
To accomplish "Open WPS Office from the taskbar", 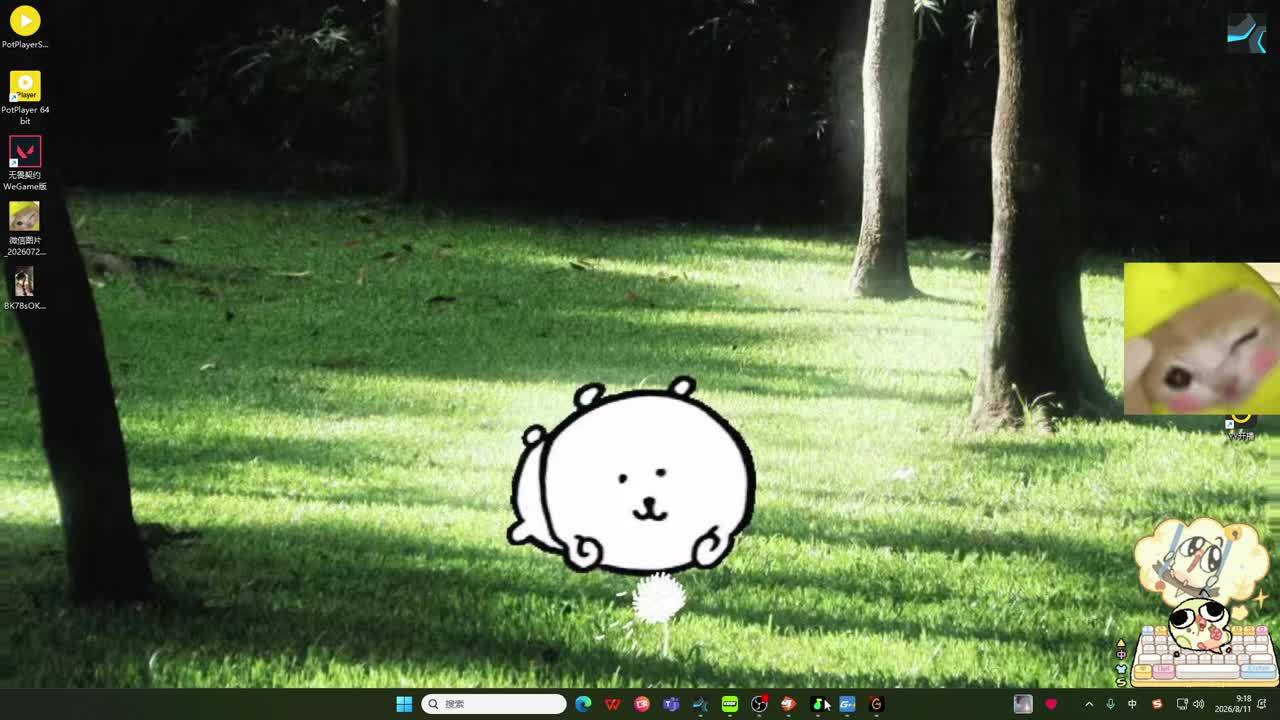I will point(613,704).
